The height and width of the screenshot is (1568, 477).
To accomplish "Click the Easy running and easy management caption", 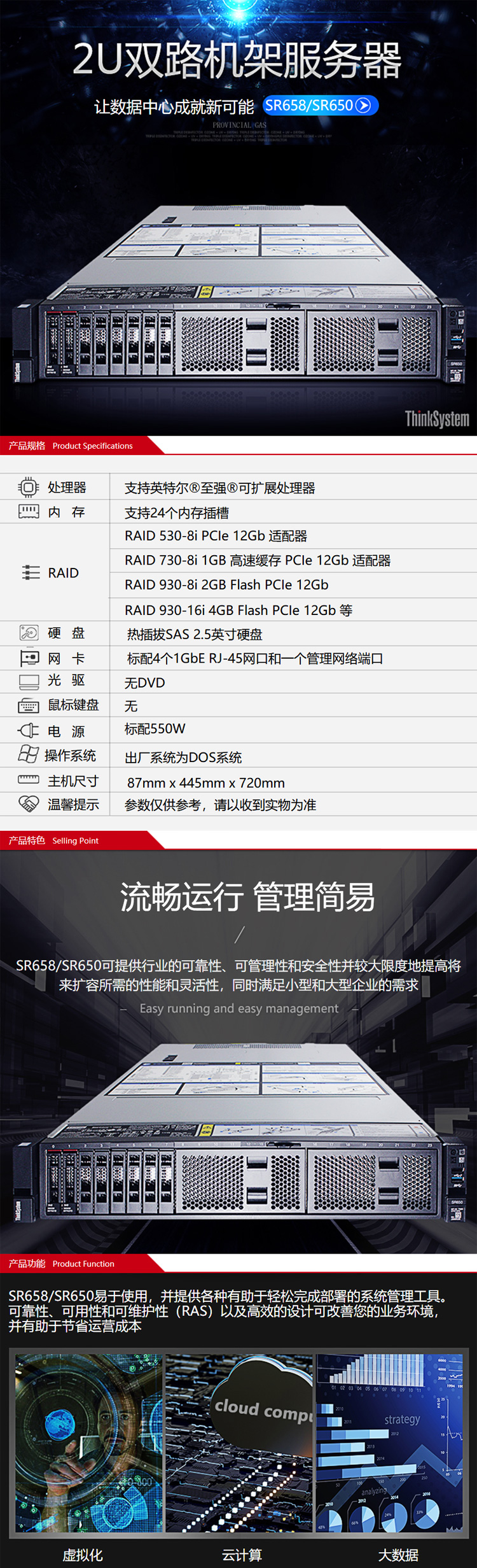I will click(239, 1008).
